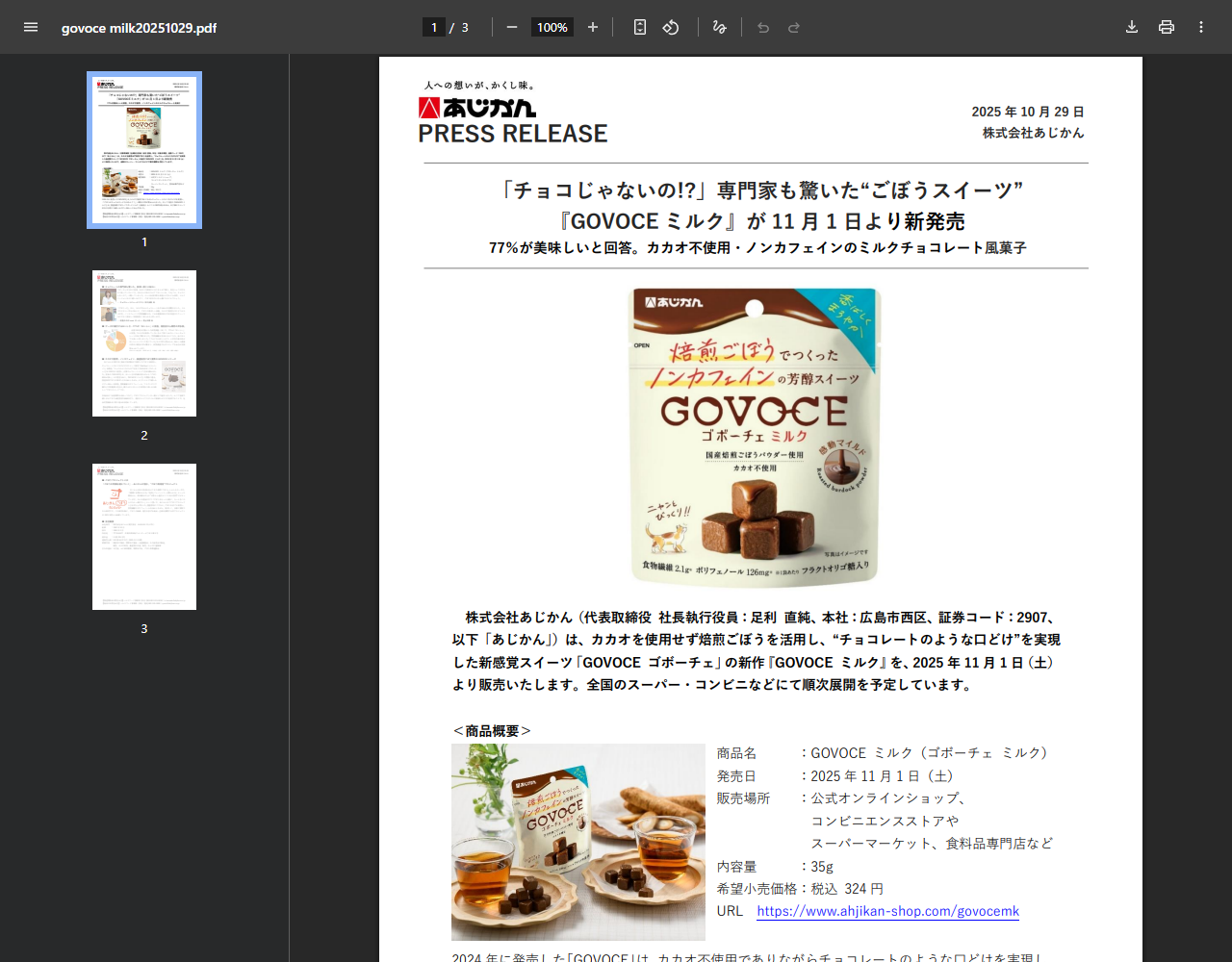Click the undo arrow icon
This screenshot has height=962, width=1232.
click(x=763, y=27)
